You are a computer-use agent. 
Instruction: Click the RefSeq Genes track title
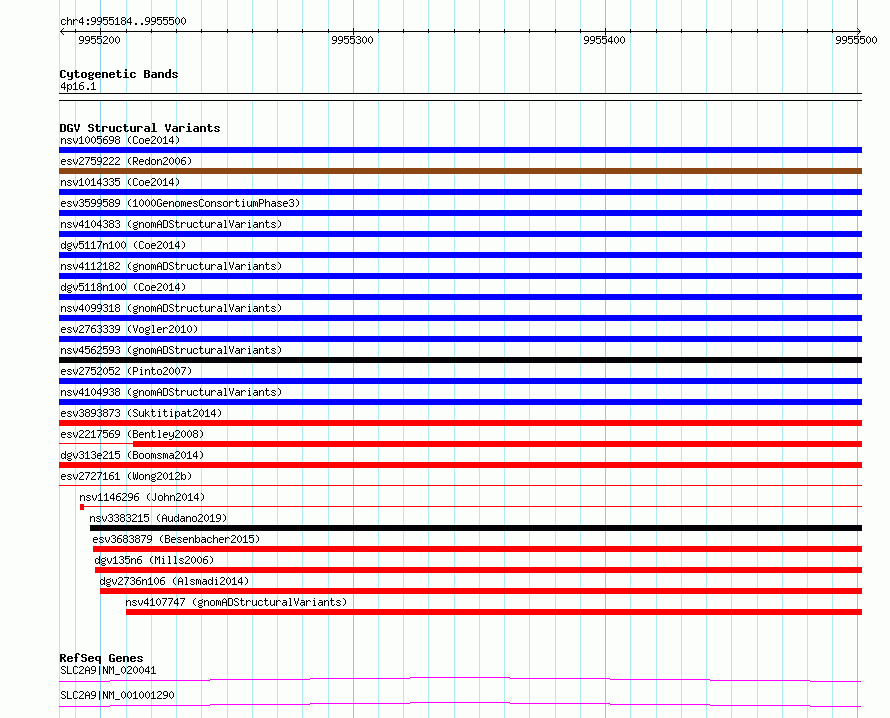click(101, 658)
